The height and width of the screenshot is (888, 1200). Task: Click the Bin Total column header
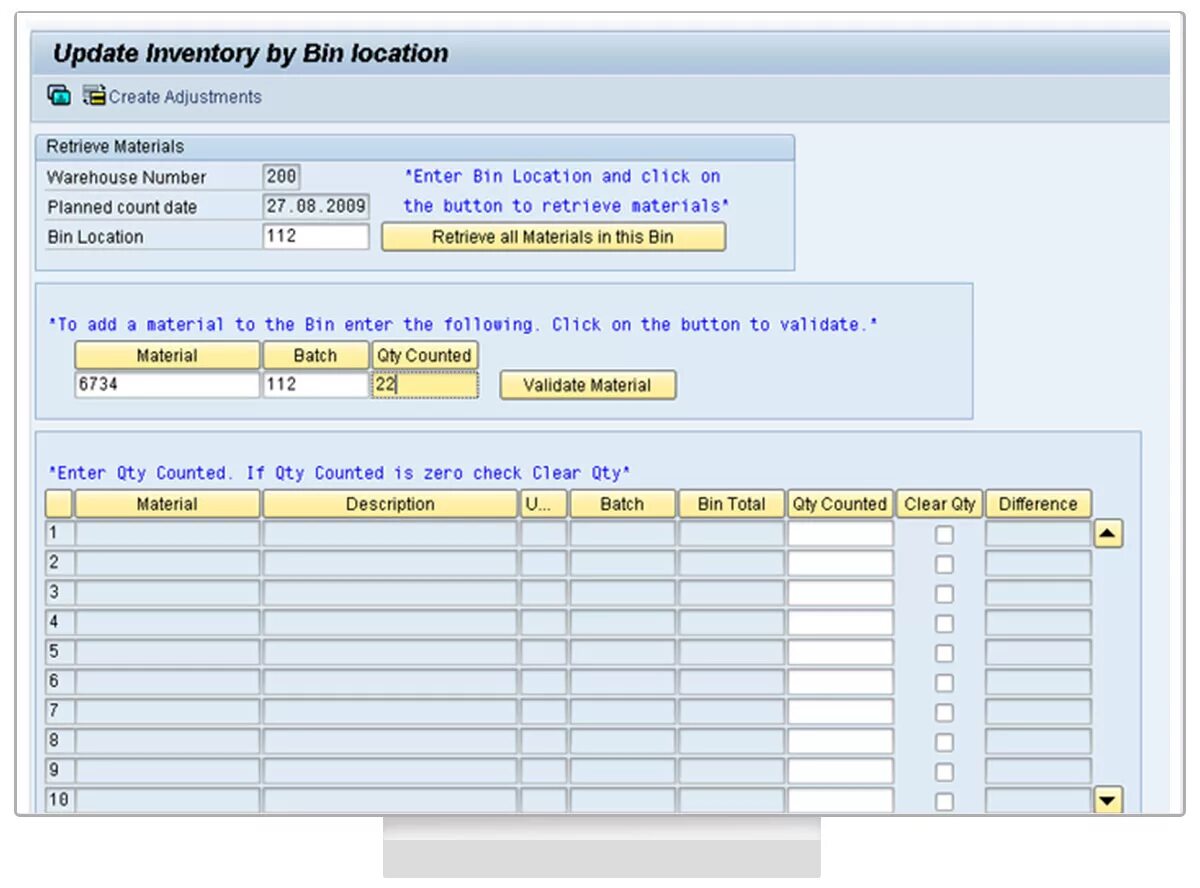(731, 504)
